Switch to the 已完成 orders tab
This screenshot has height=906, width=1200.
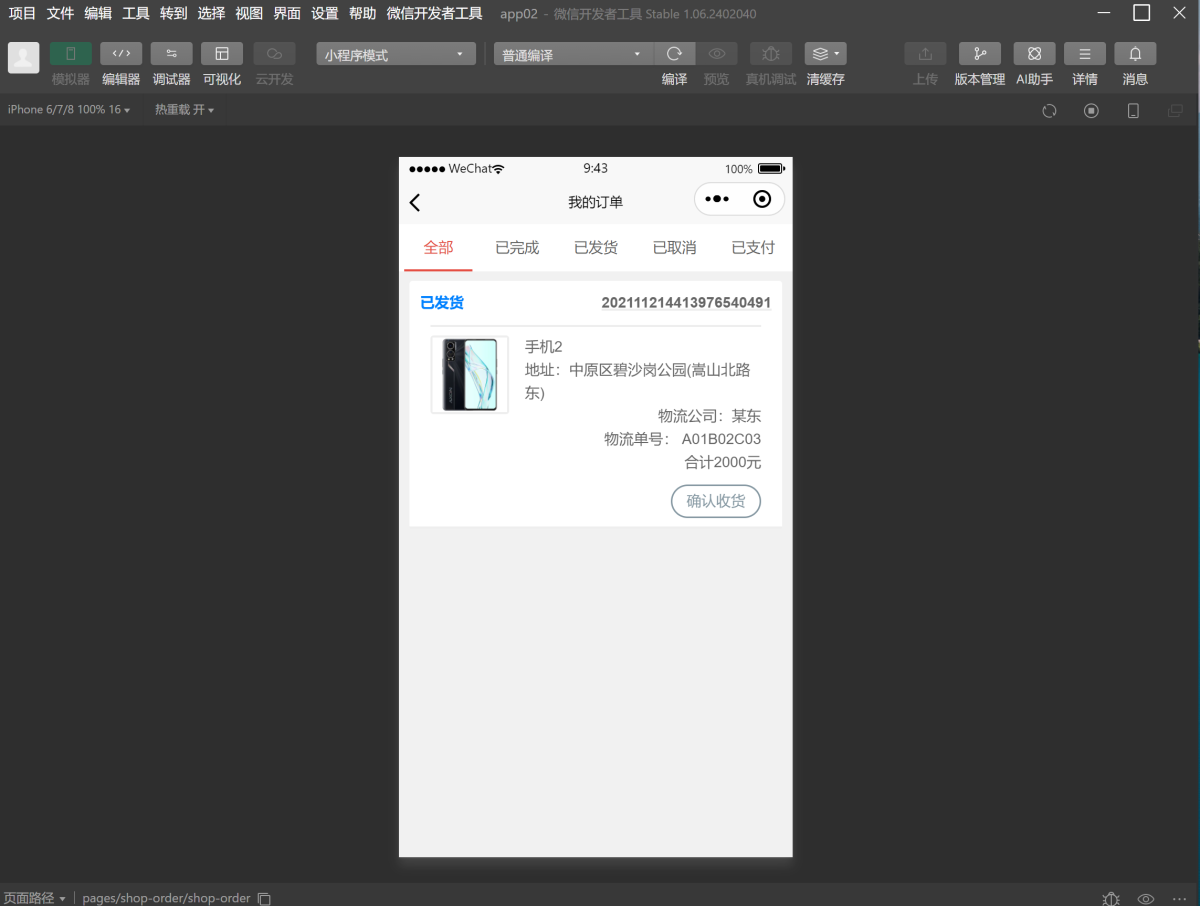click(x=517, y=248)
